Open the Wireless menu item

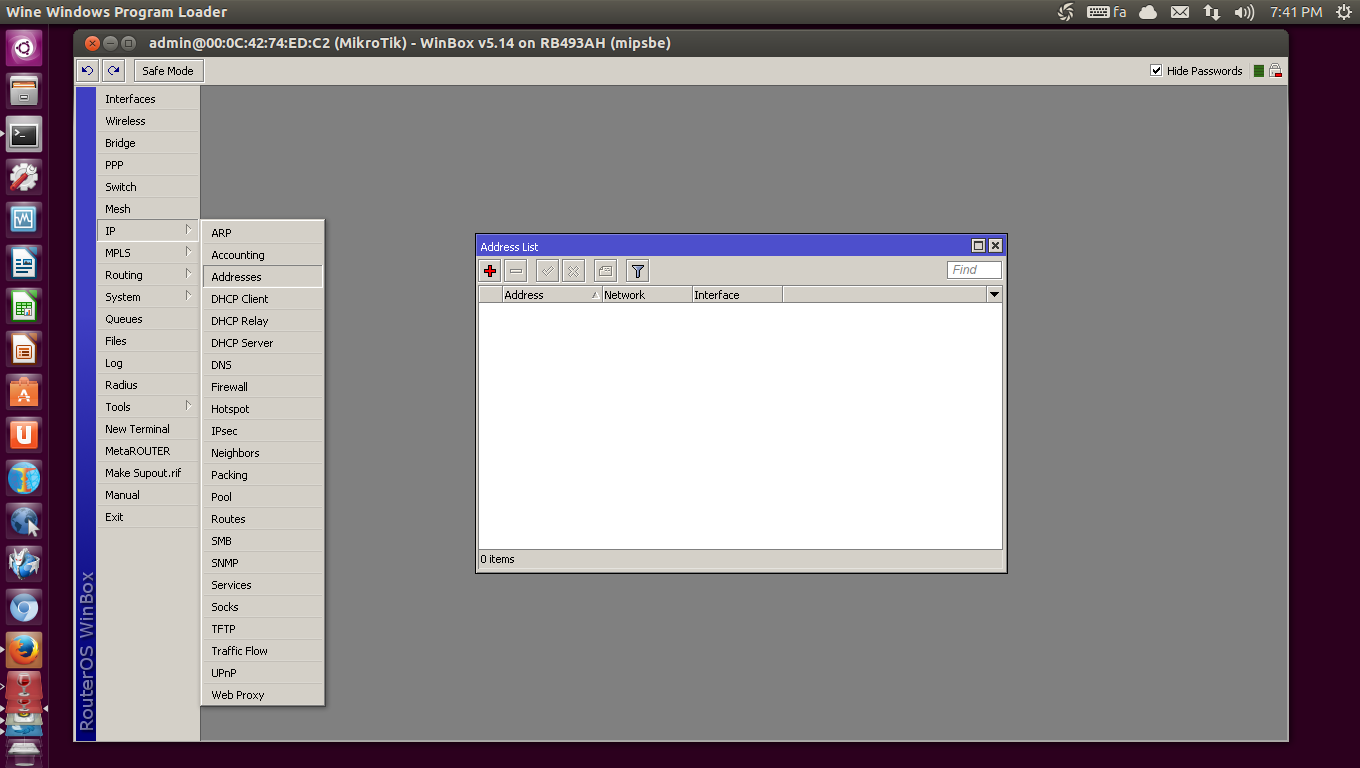click(x=148, y=121)
